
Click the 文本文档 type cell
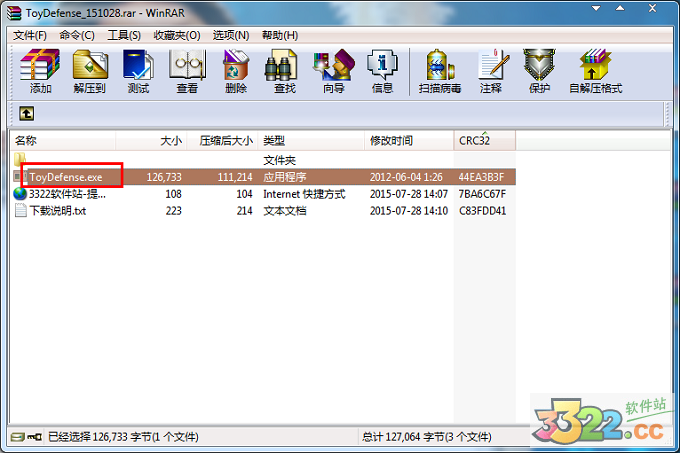284,211
